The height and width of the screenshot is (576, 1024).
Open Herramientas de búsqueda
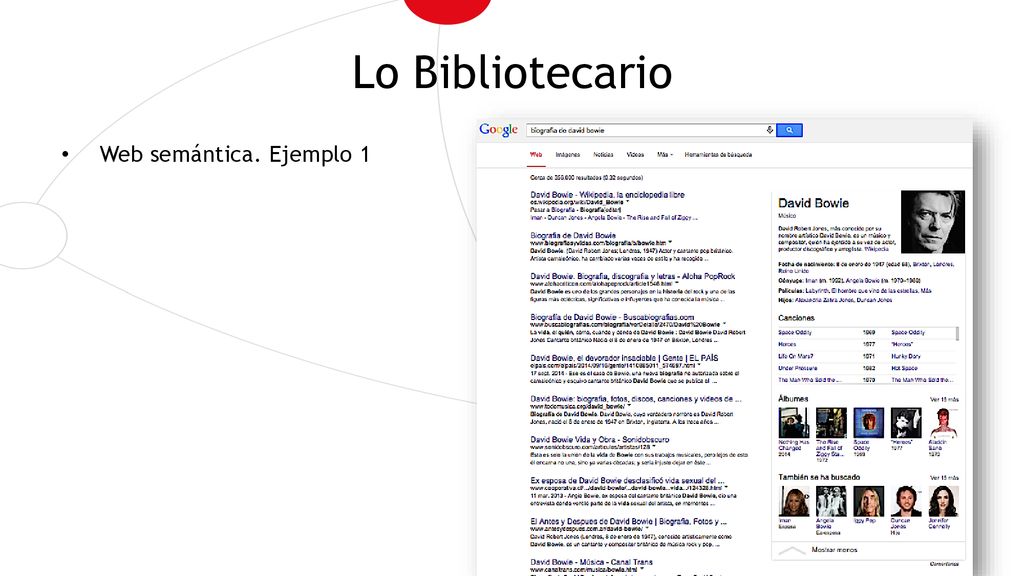[718, 155]
